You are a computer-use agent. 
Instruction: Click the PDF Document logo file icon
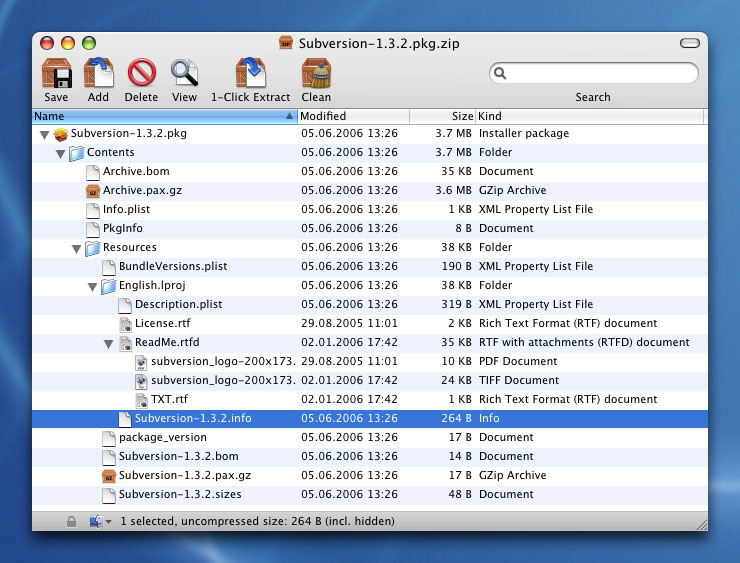(141, 362)
